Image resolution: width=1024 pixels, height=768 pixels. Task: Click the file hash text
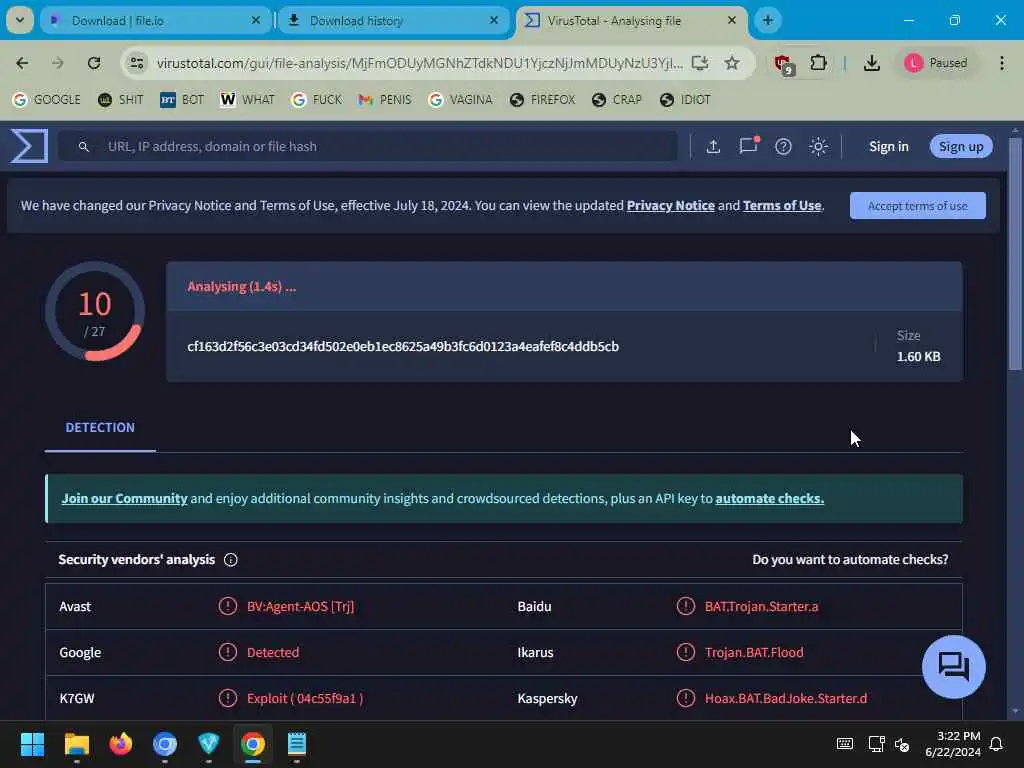pos(403,346)
